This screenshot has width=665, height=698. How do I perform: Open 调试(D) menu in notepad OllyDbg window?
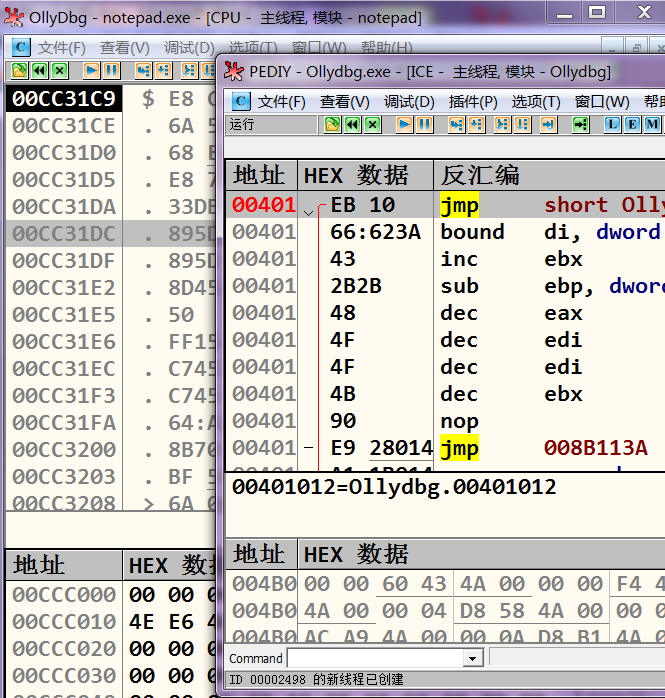[189, 48]
